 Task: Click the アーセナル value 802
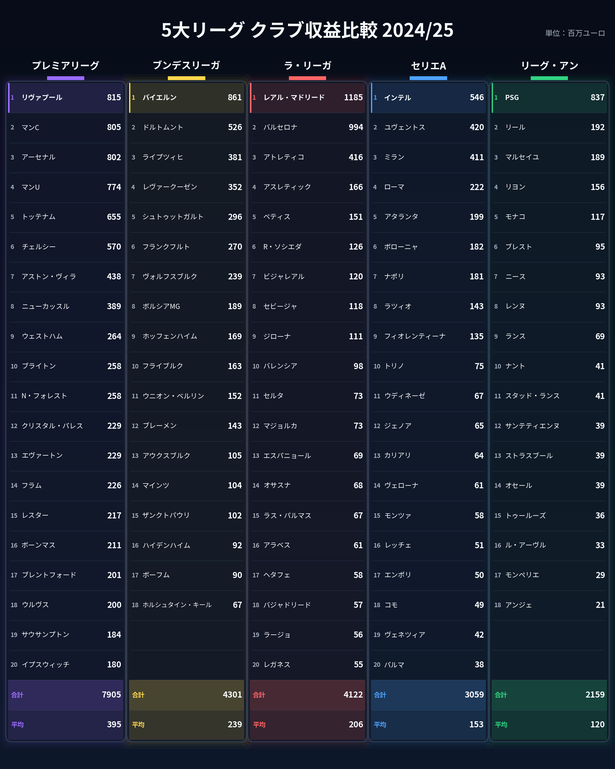(x=114, y=157)
